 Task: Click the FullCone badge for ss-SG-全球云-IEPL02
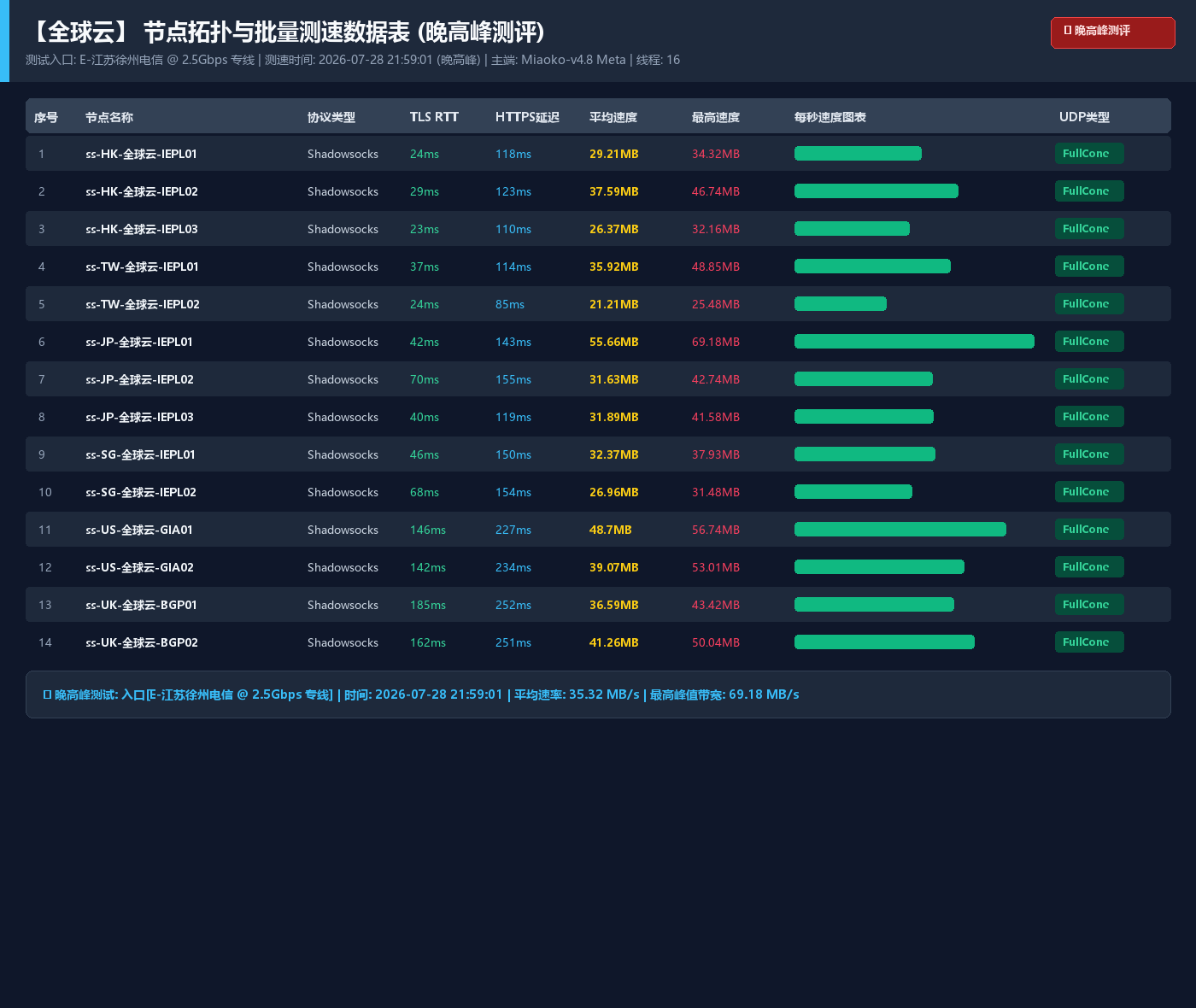click(x=1089, y=492)
